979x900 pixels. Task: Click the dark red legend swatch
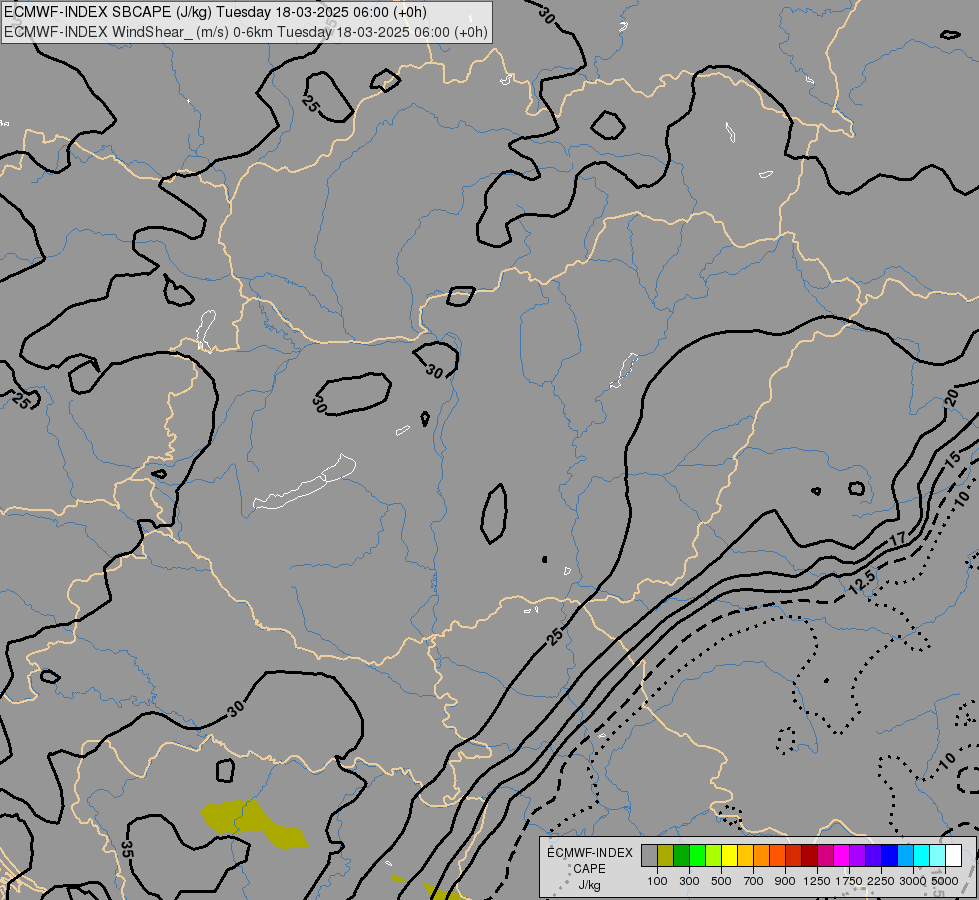click(809, 855)
